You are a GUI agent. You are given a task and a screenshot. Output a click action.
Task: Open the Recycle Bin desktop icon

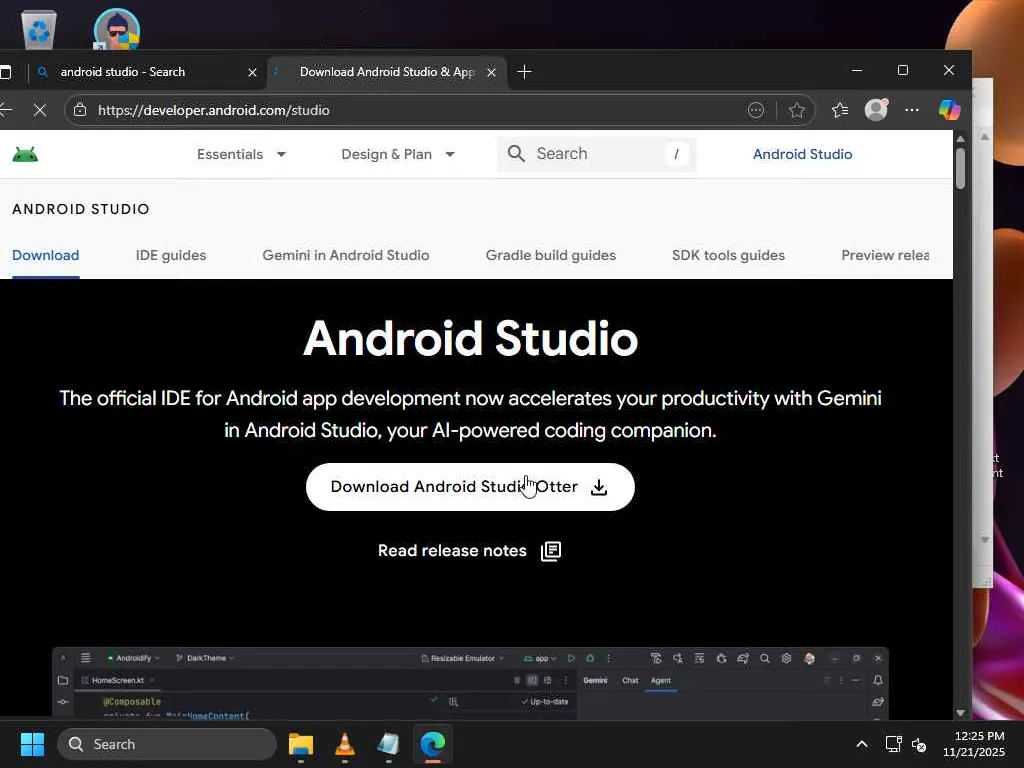pyautogui.click(x=39, y=29)
